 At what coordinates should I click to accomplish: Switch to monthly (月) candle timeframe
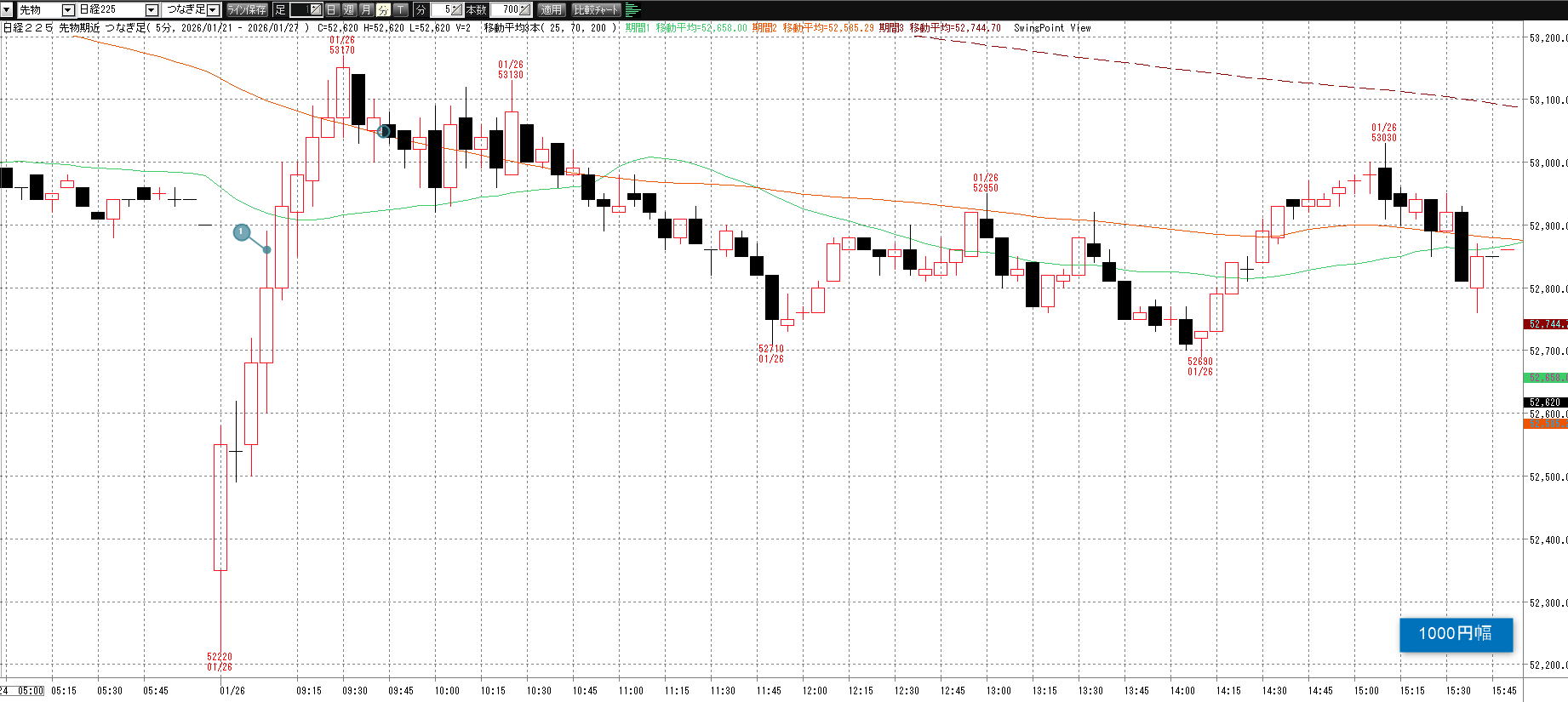tap(366, 9)
